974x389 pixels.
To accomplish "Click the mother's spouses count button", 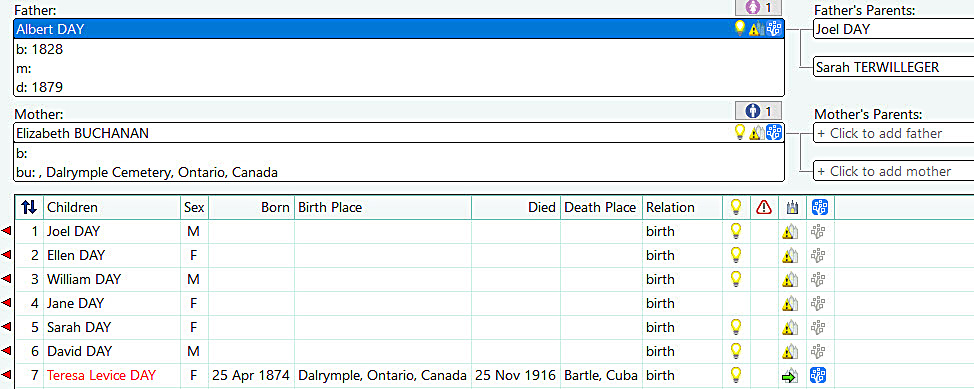I will pos(758,111).
